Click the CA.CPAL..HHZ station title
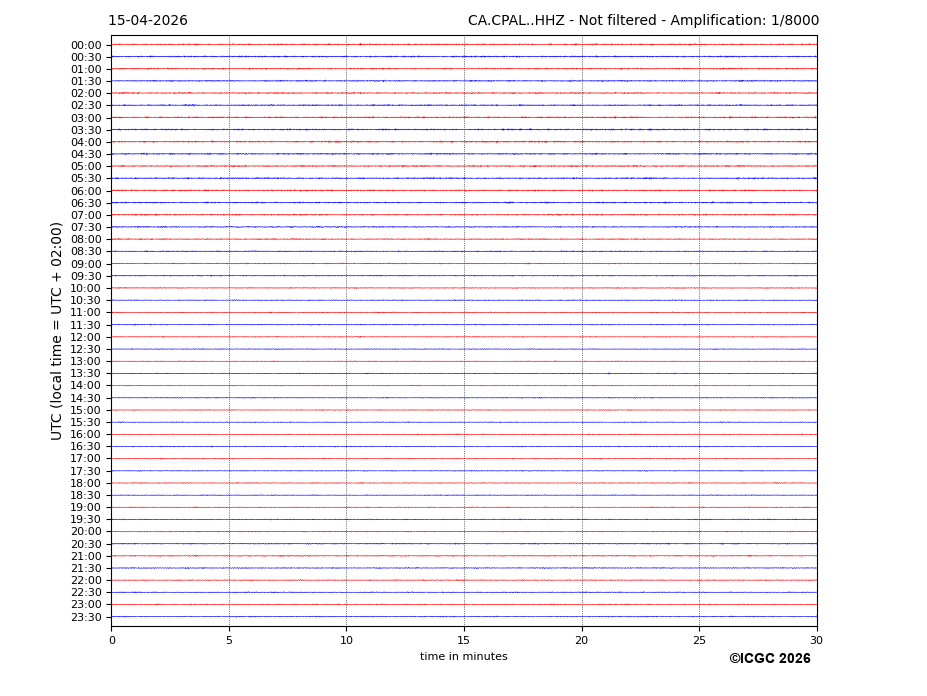 [642, 21]
